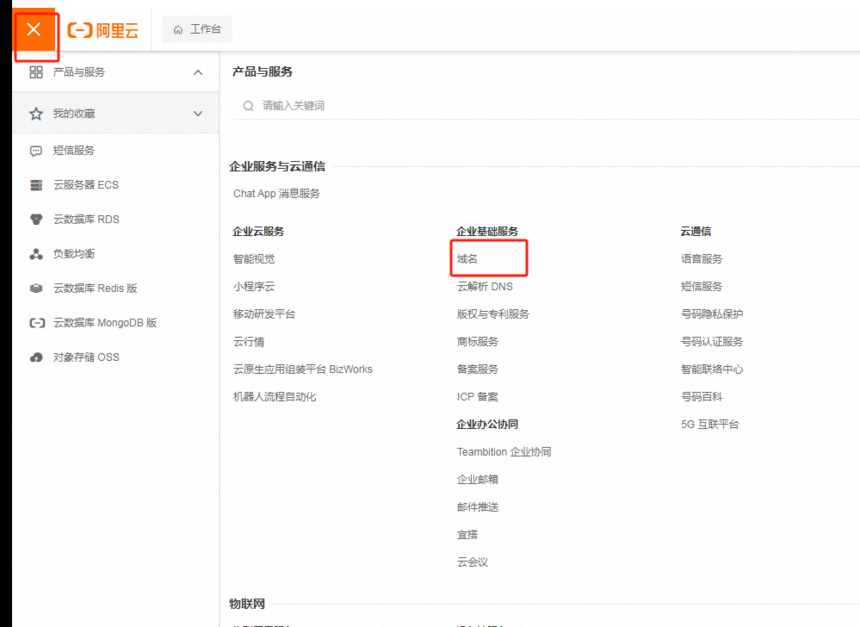Open 短信服务 in the favorites sidebar

click(73, 151)
